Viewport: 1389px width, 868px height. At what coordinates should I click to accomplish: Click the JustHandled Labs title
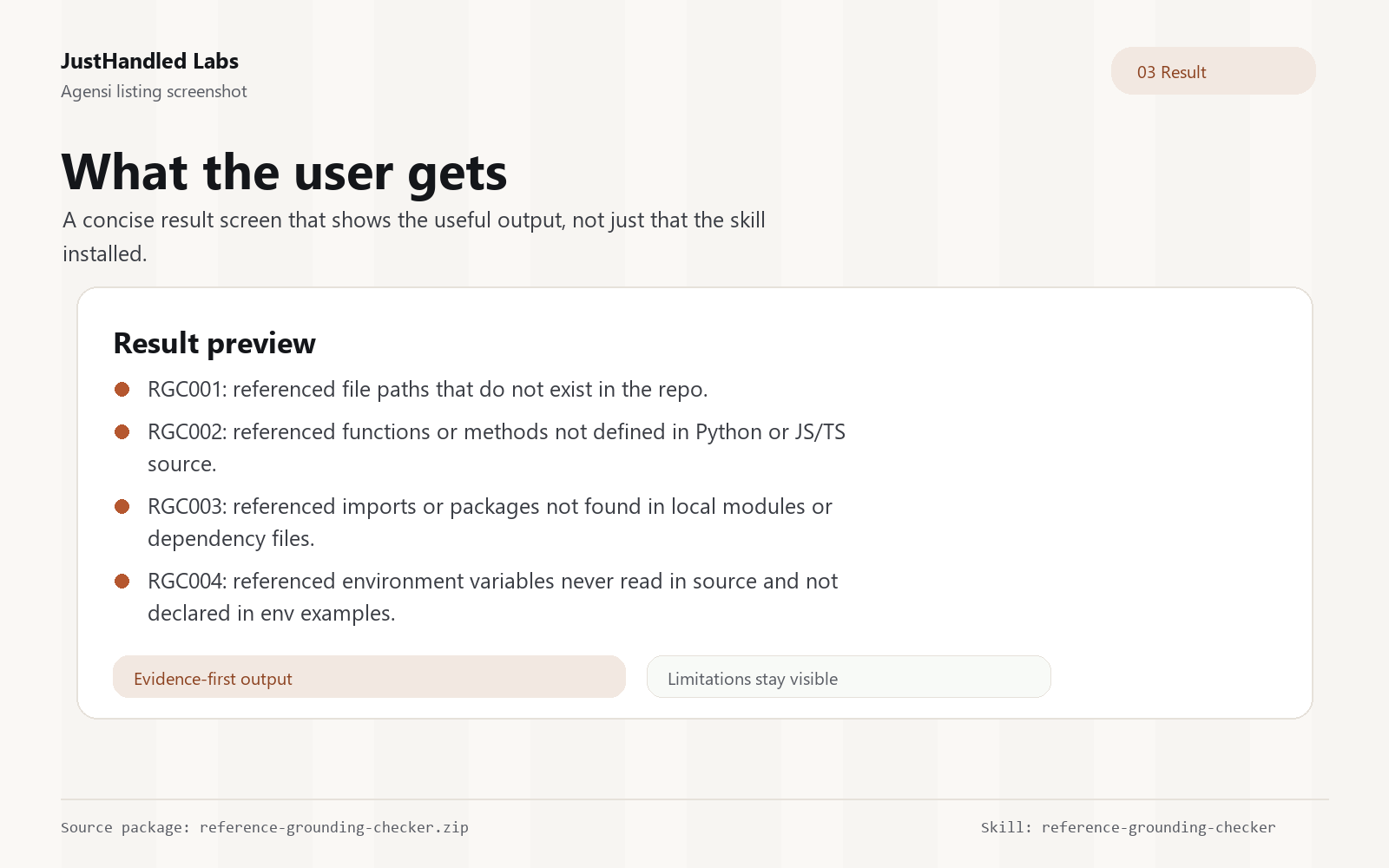pos(149,61)
